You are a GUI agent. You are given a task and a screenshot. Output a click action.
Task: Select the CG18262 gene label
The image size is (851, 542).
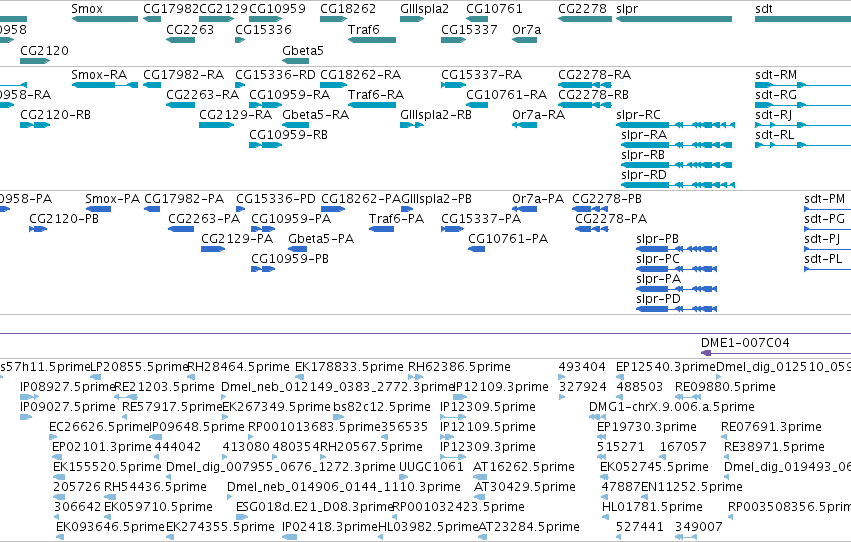coord(348,9)
